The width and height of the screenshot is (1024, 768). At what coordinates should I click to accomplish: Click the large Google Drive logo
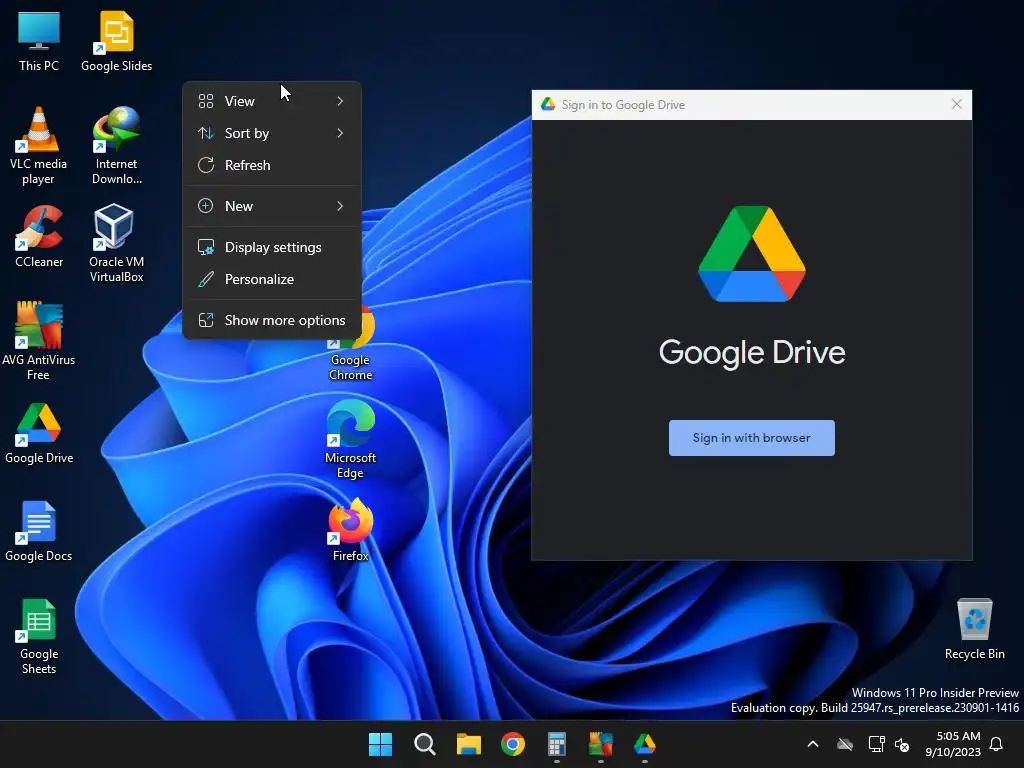click(752, 254)
